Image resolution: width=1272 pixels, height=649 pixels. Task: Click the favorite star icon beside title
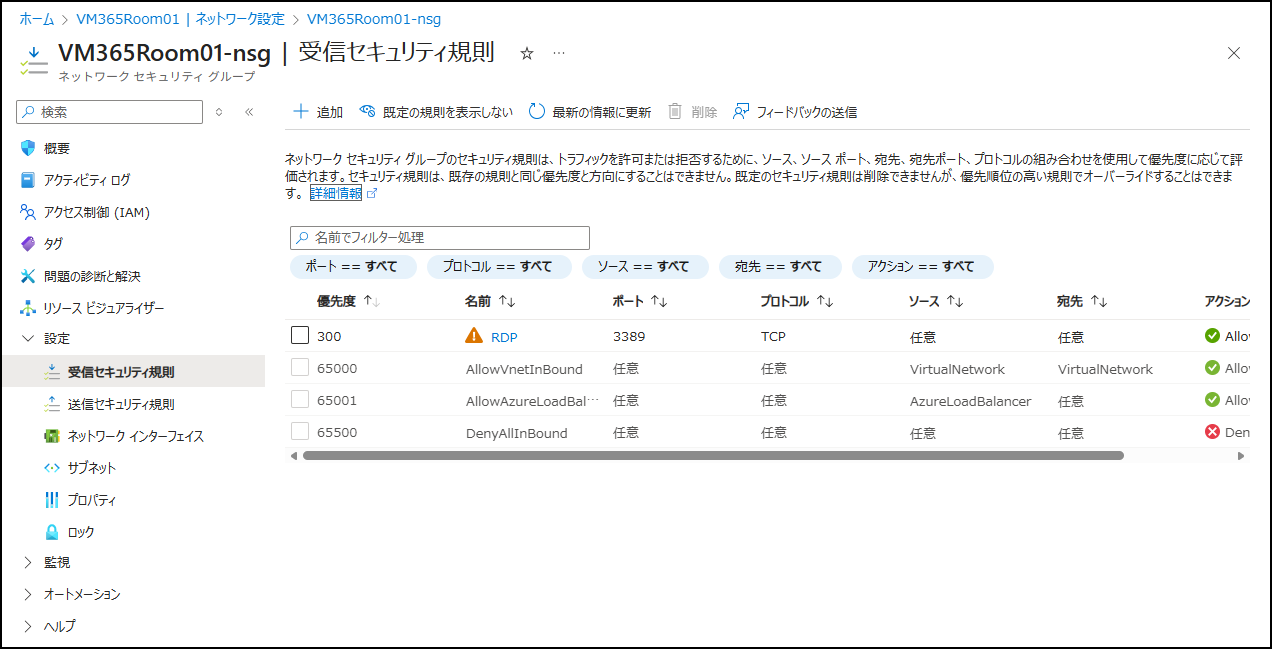click(527, 53)
